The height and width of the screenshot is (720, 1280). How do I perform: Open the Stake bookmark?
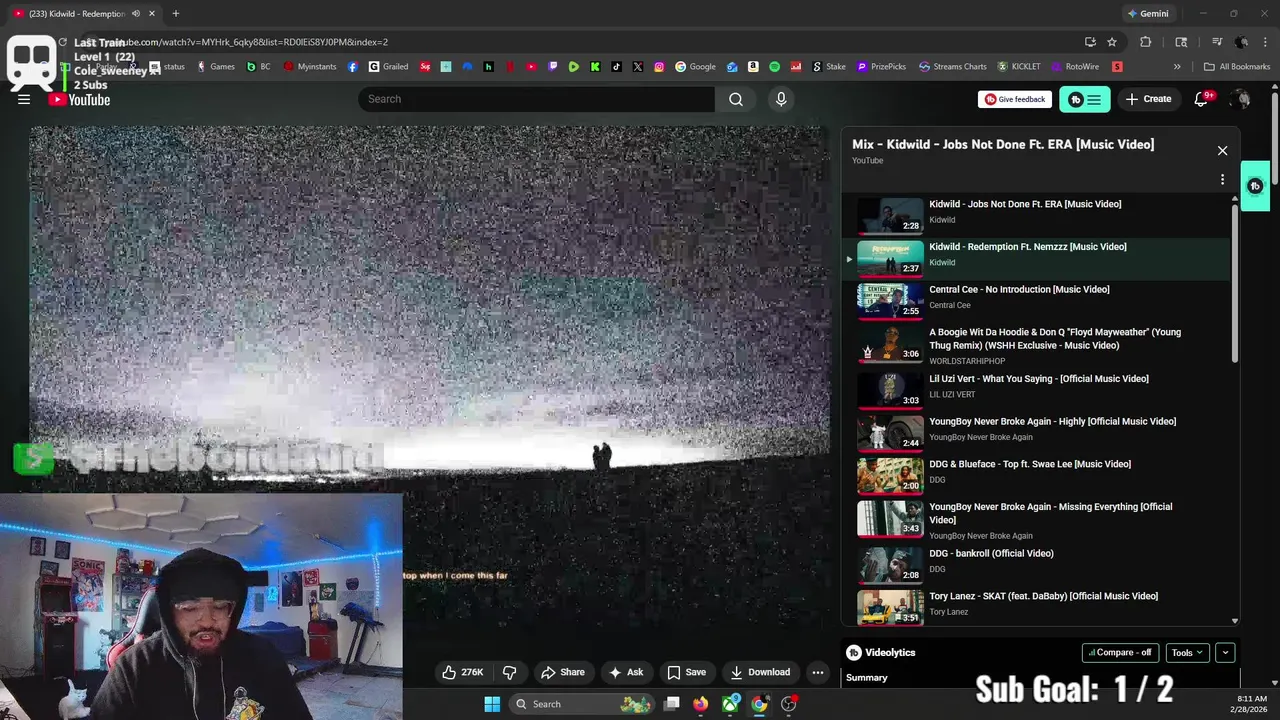coord(828,67)
